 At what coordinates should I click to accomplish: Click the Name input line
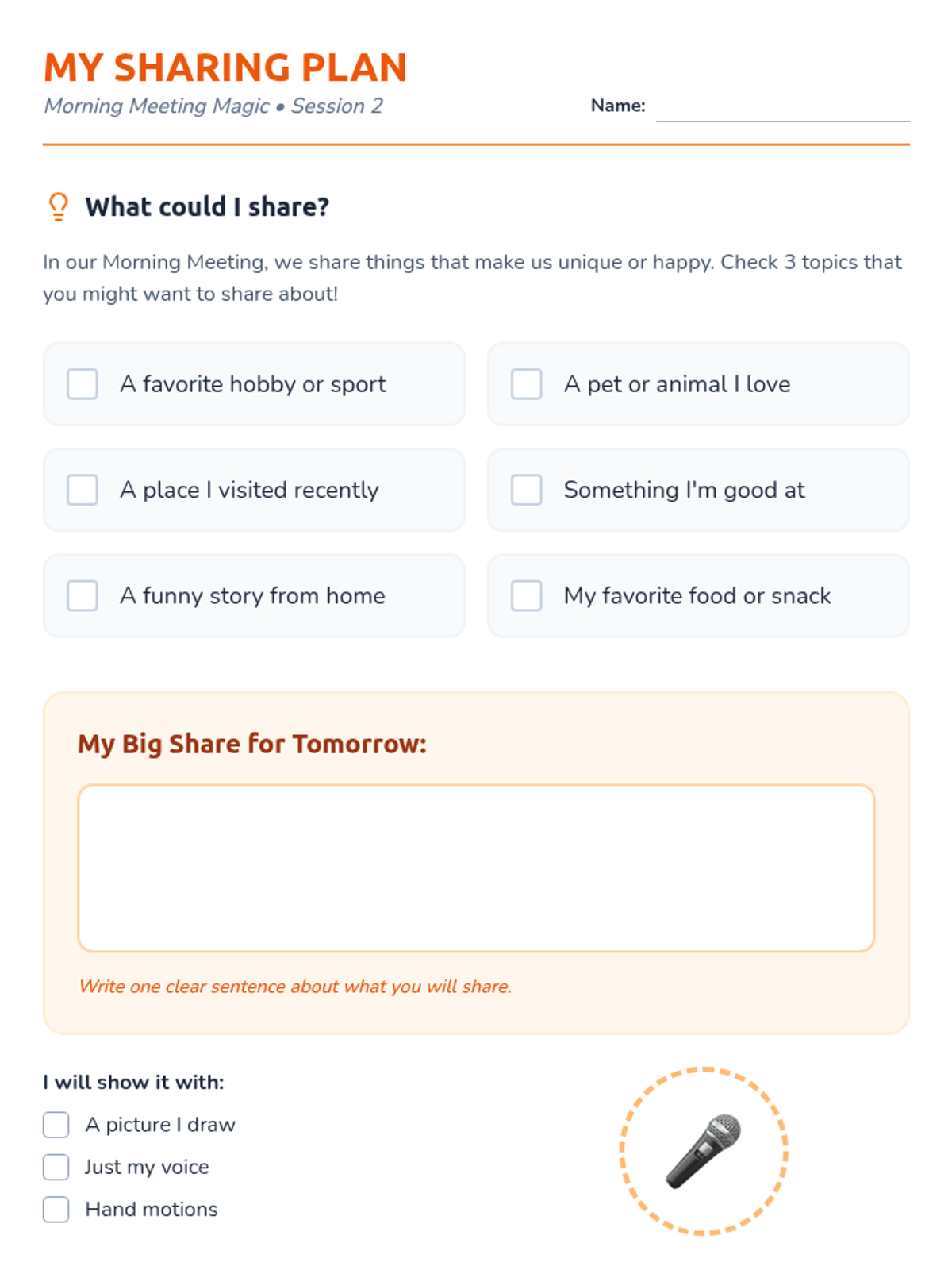(783, 107)
